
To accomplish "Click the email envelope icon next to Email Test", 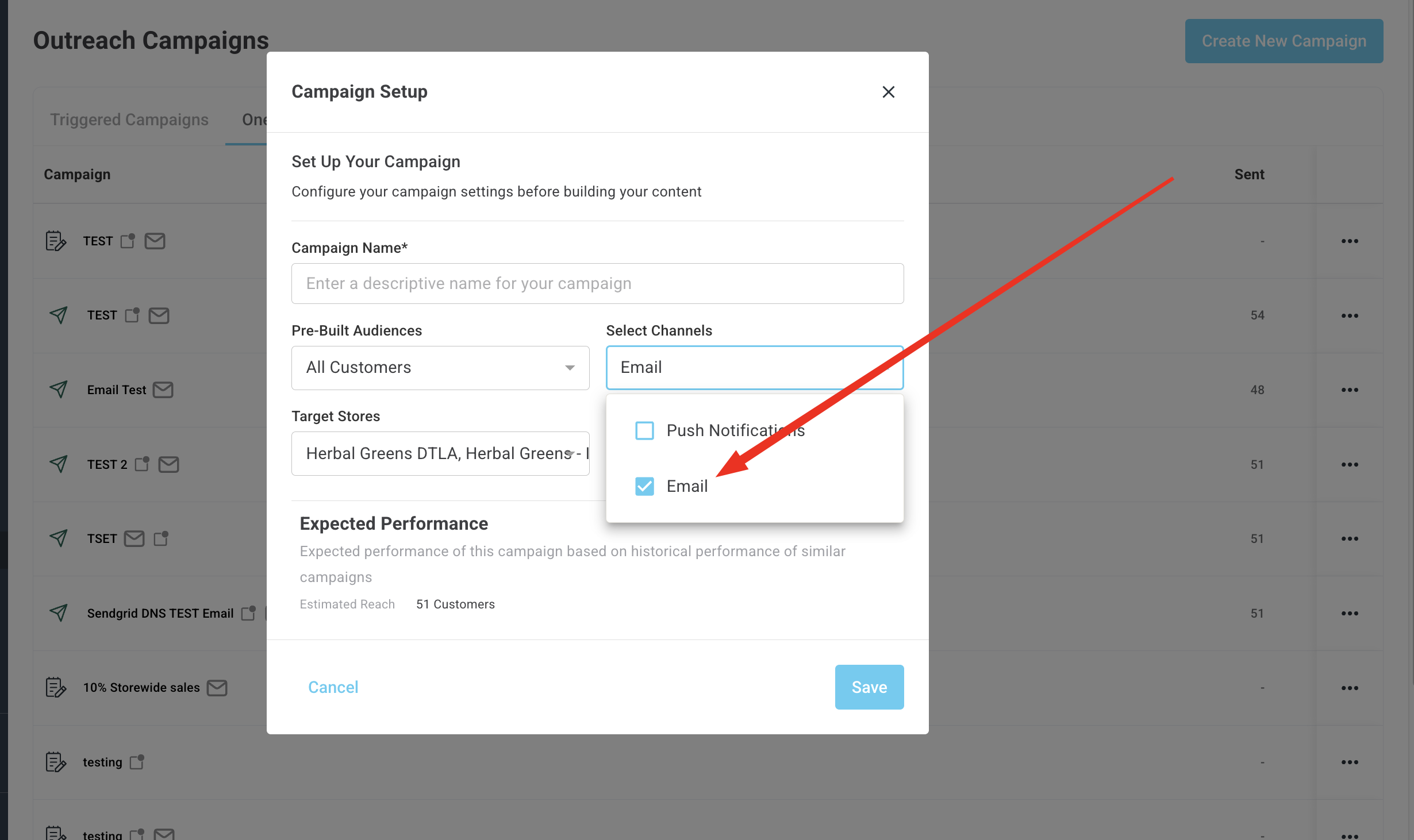I will pyautogui.click(x=163, y=390).
